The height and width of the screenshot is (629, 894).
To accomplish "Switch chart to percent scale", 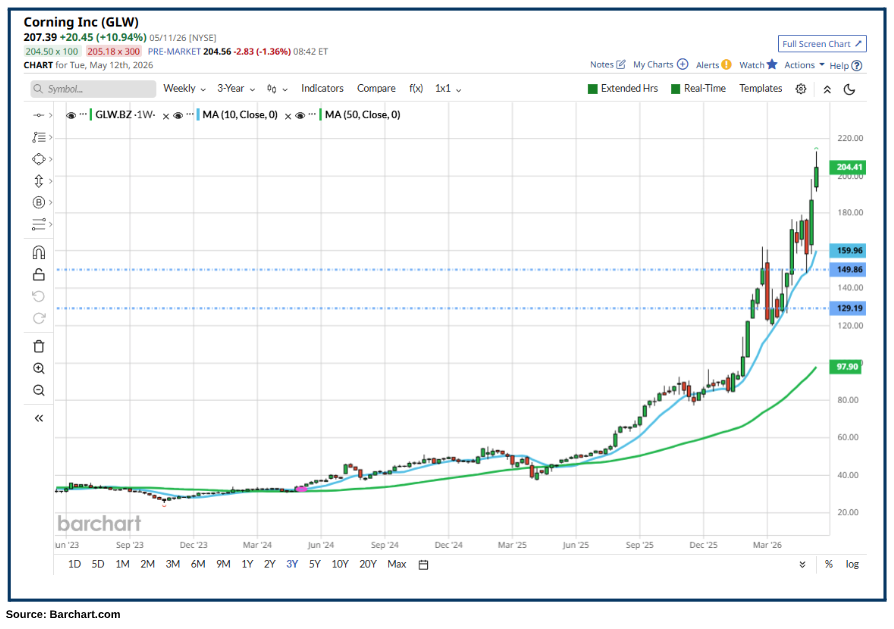I will 828,564.
